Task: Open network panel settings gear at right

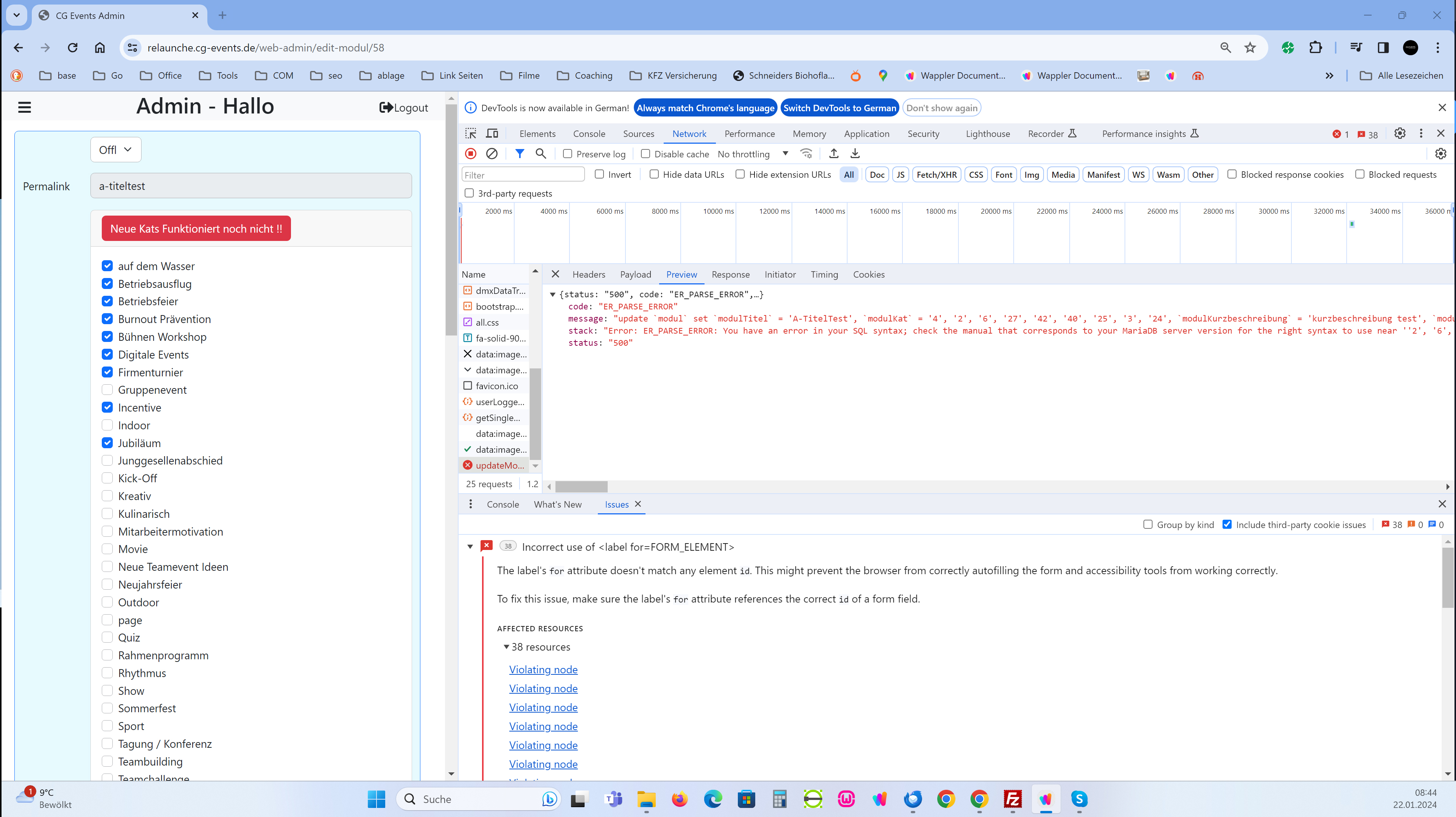Action: [x=1441, y=154]
